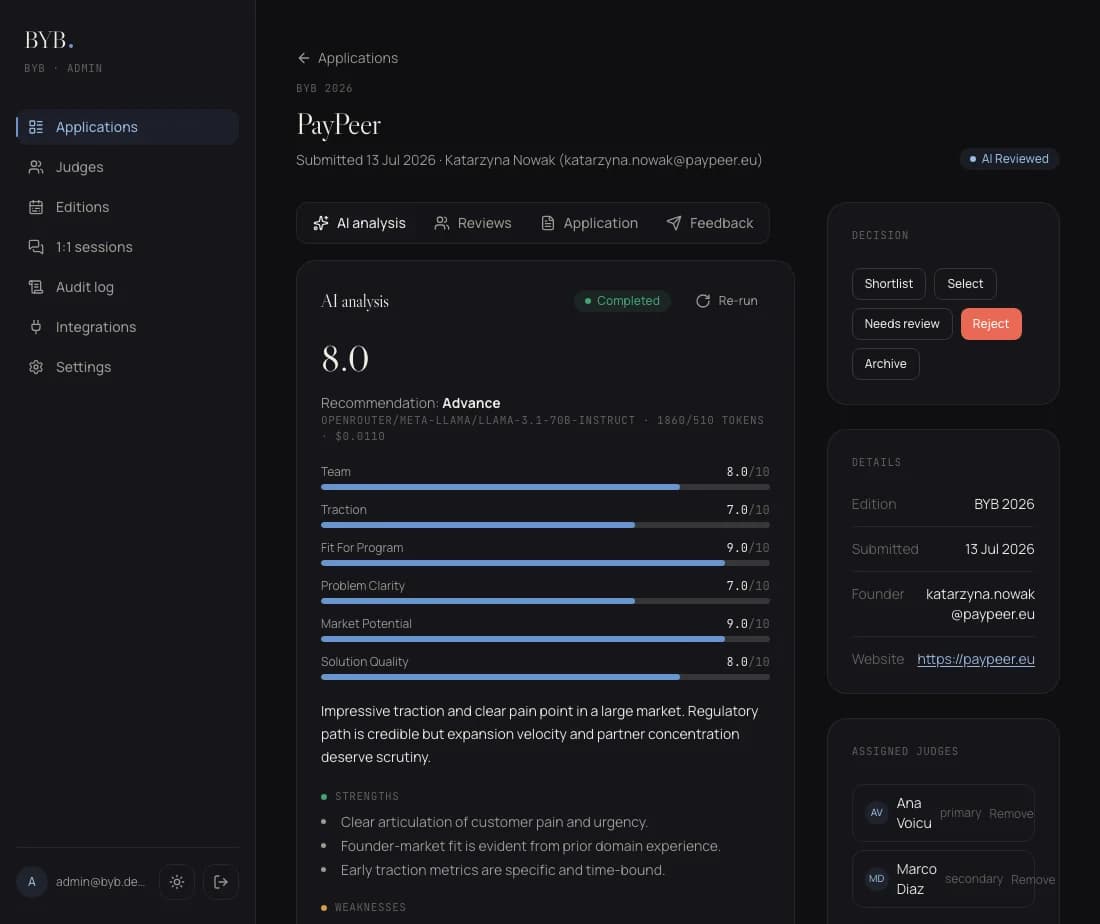Click the STRENGTHS section label
Viewport: 1100px width, 924px height.
click(366, 796)
